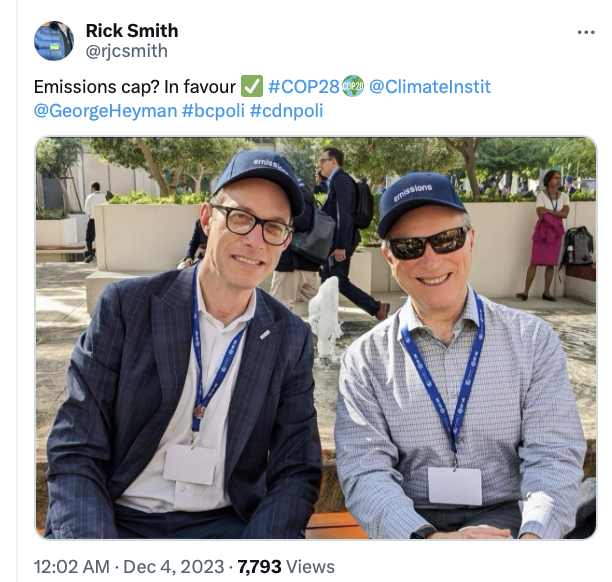Image resolution: width=612 pixels, height=582 pixels.
Task: Click the COP28 globe hashtag emoji
Action: click(353, 86)
